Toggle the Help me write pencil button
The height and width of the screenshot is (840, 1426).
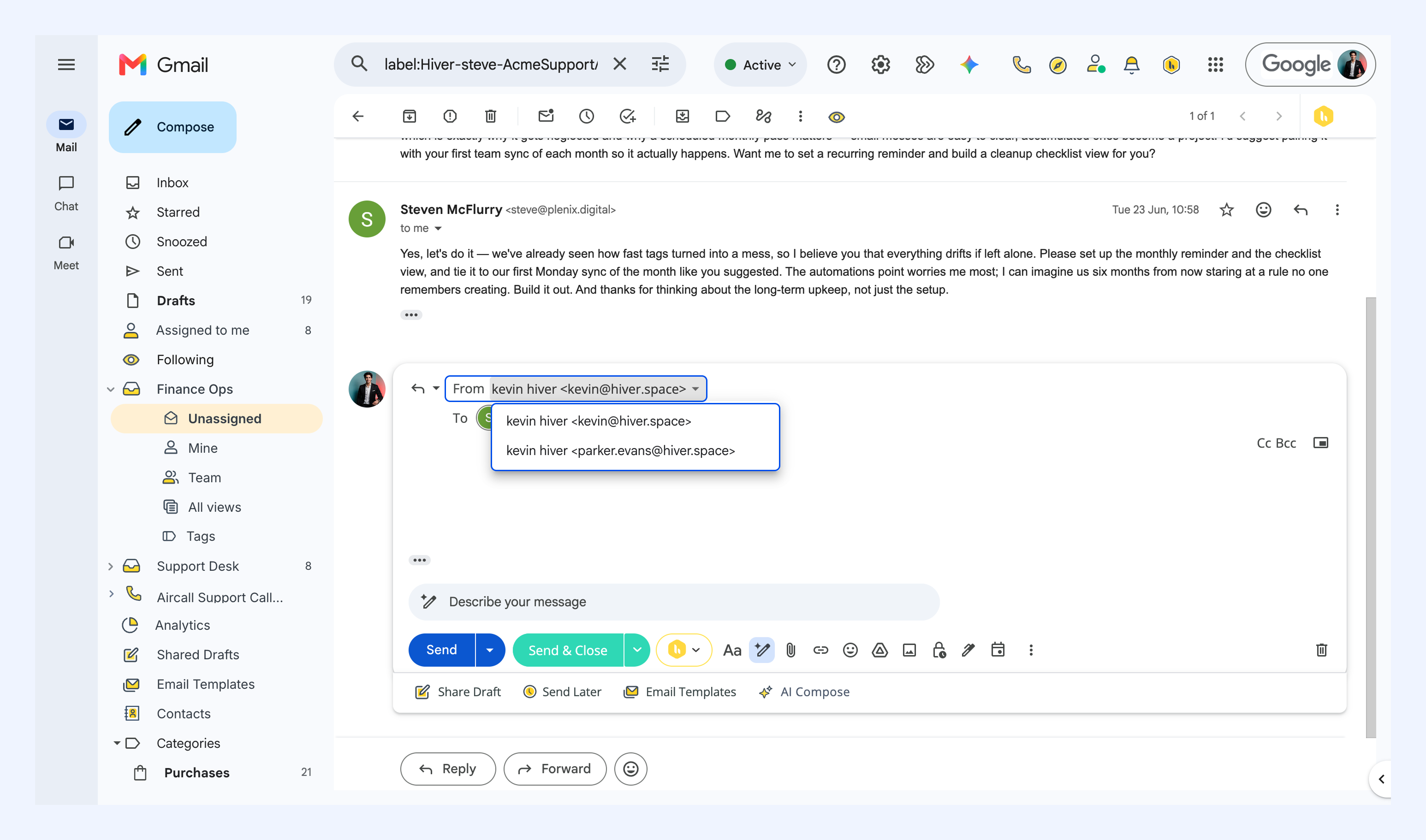click(761, 650)
